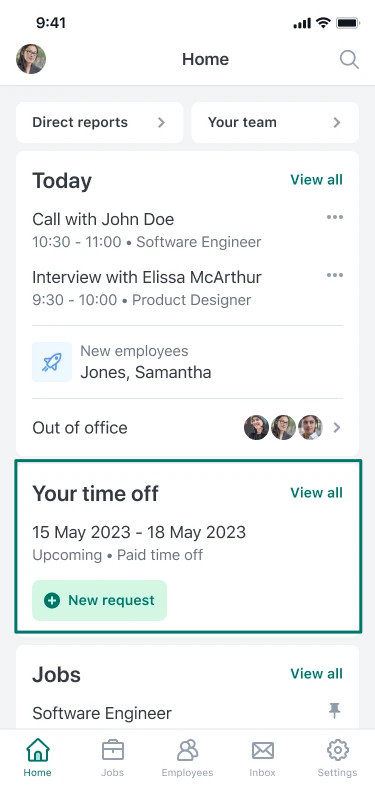This screenshot has height=791, width=375.
Task: Open options for Interview with Elissa McArthur
Action: point(335,275)
